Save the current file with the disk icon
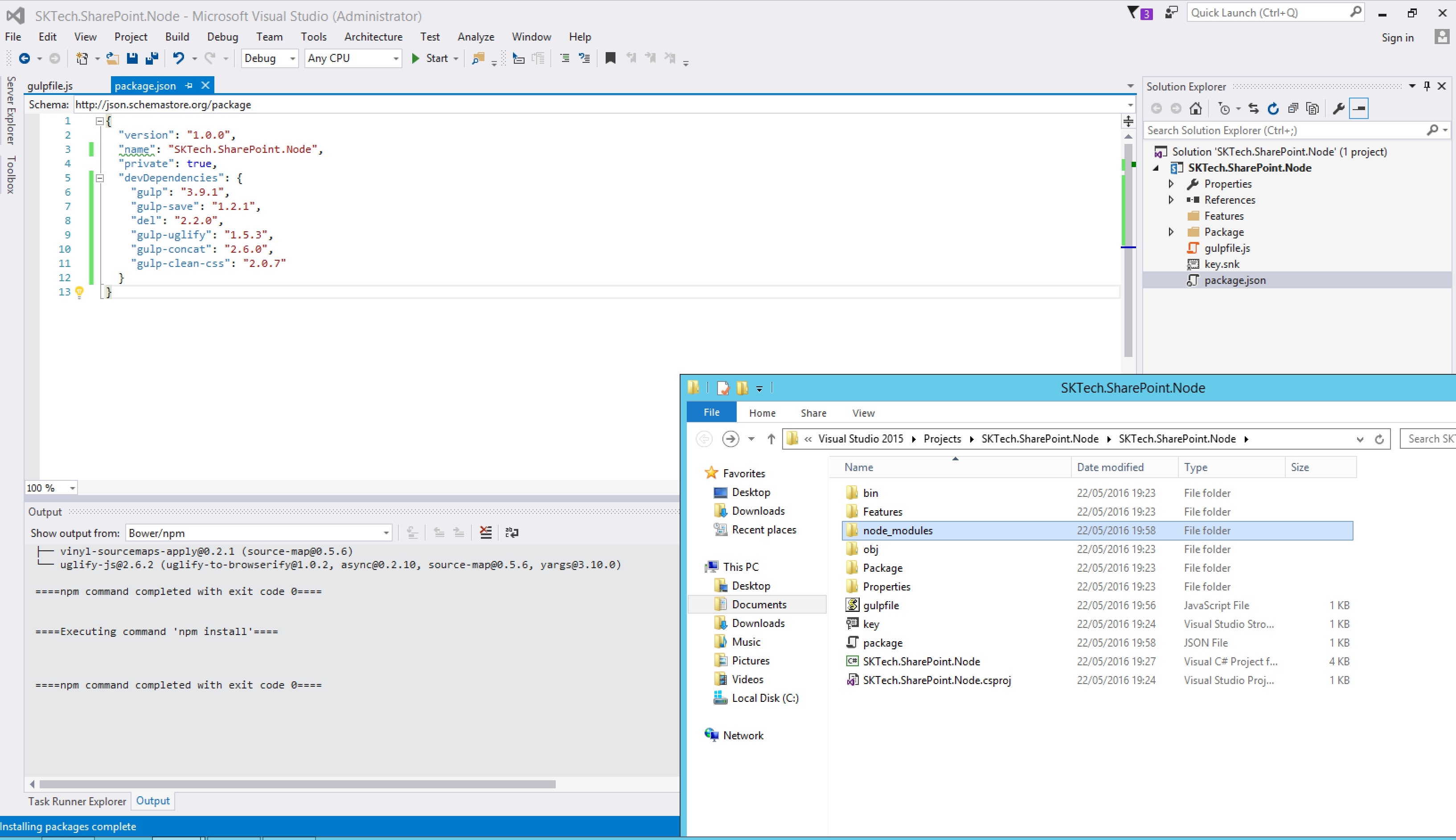This screenshot has height=840, width=1456. tap(132, 58)
